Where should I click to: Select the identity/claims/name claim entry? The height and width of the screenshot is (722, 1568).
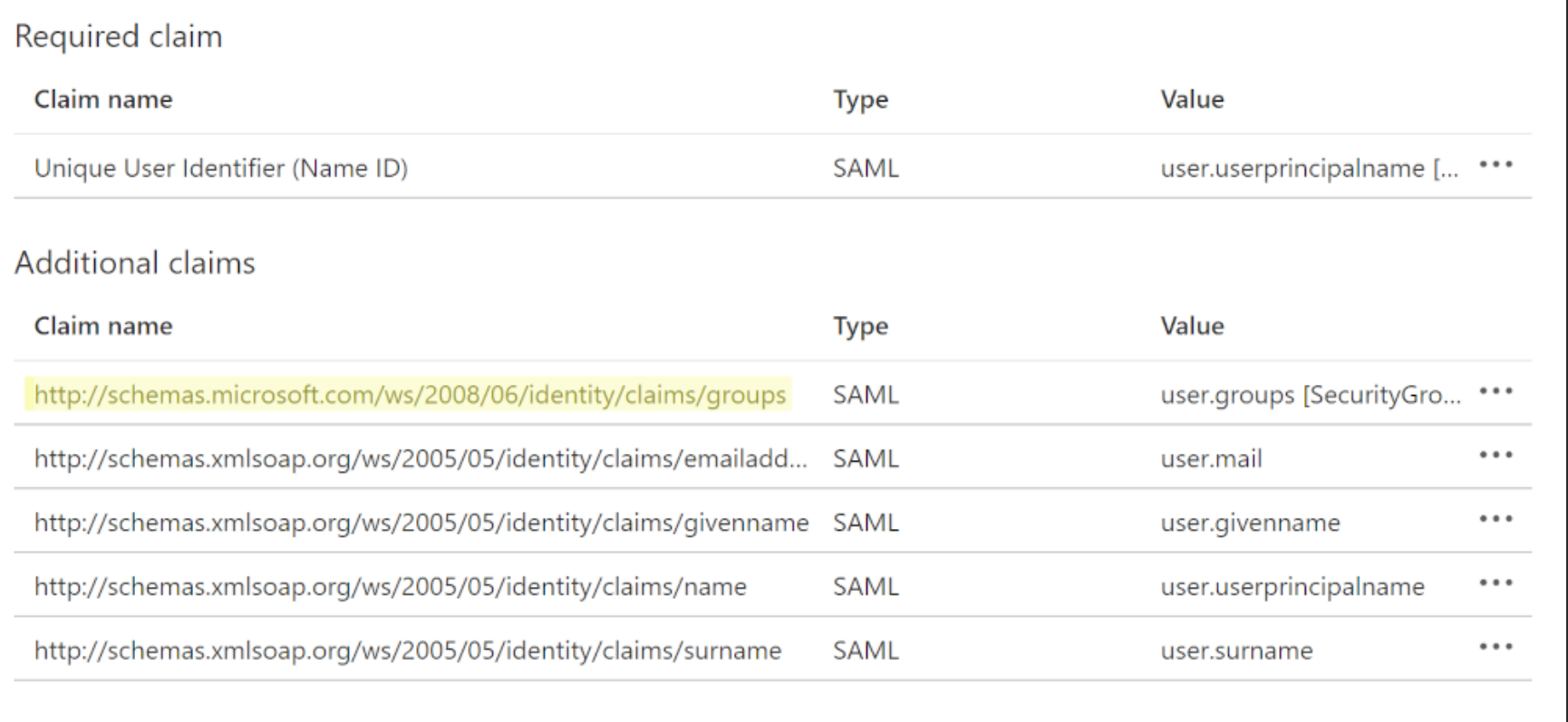point(390,587)
